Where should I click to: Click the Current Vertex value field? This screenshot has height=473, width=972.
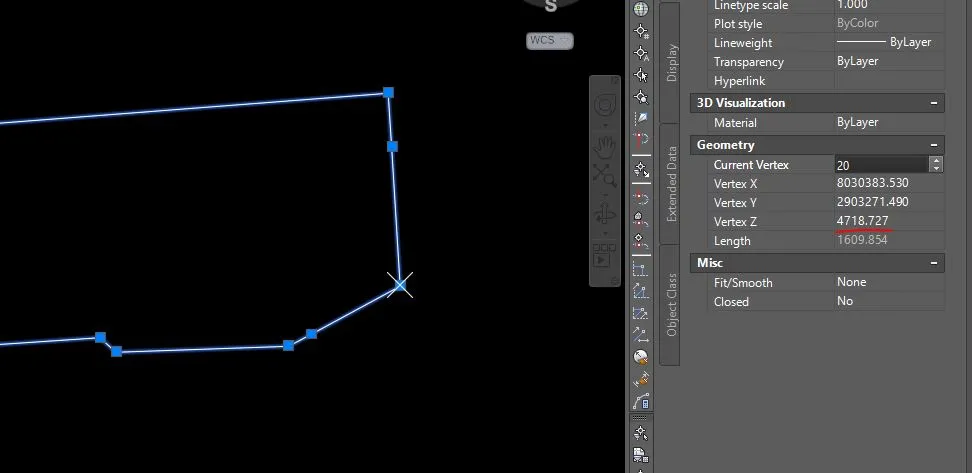[x=880, y=165]
